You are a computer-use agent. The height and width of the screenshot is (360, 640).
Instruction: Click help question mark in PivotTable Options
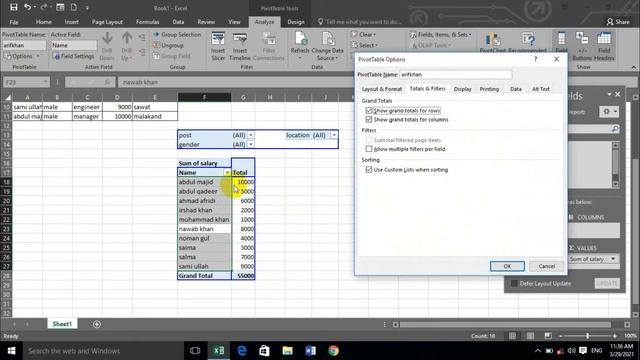click(x=536, y=59)
